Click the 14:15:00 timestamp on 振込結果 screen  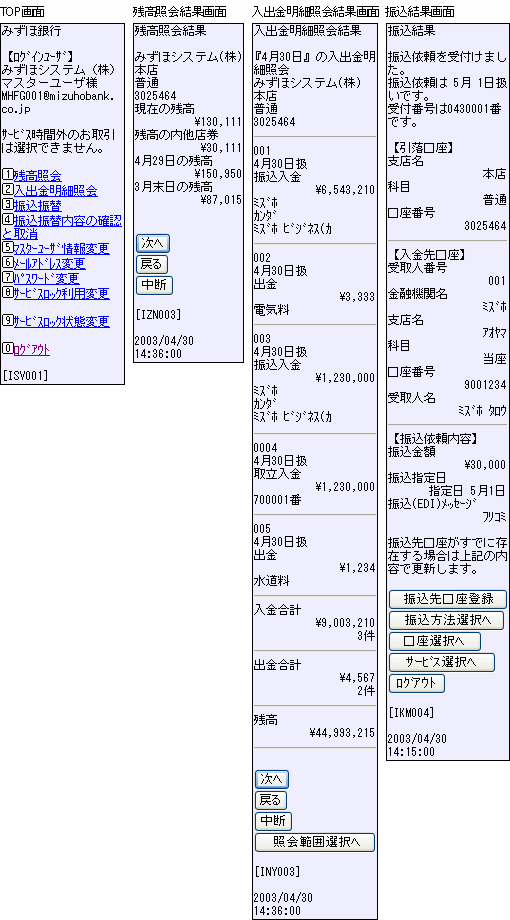pyautogui.click(x=411, y=751)
